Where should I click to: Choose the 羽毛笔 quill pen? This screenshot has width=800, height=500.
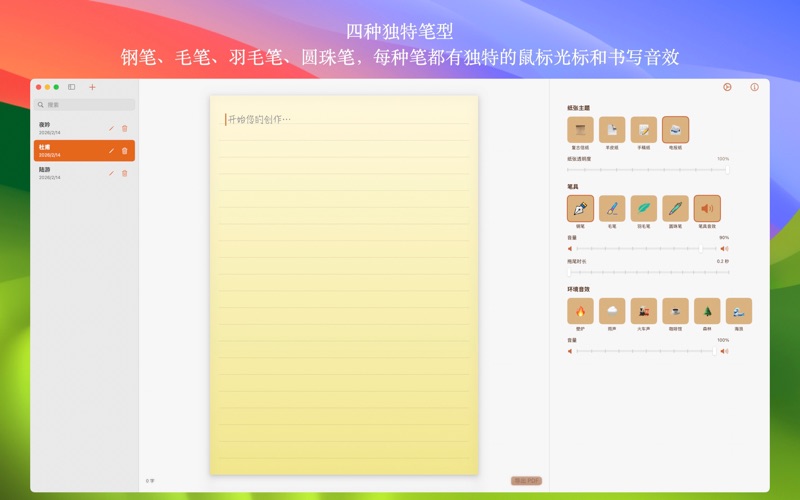click(x=643, y=208)
